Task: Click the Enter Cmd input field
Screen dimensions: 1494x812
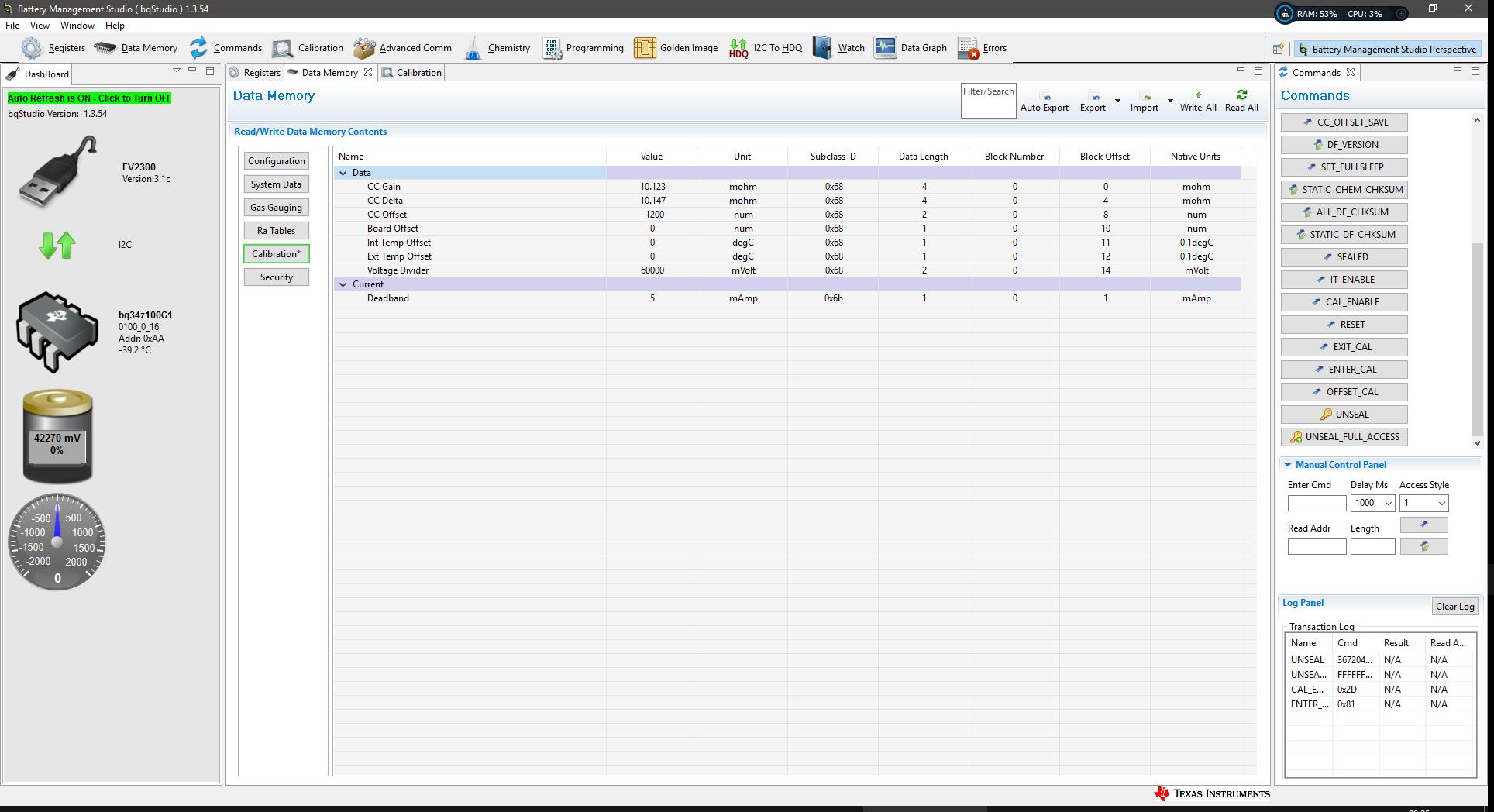Action: click(x=1317, y=503)
